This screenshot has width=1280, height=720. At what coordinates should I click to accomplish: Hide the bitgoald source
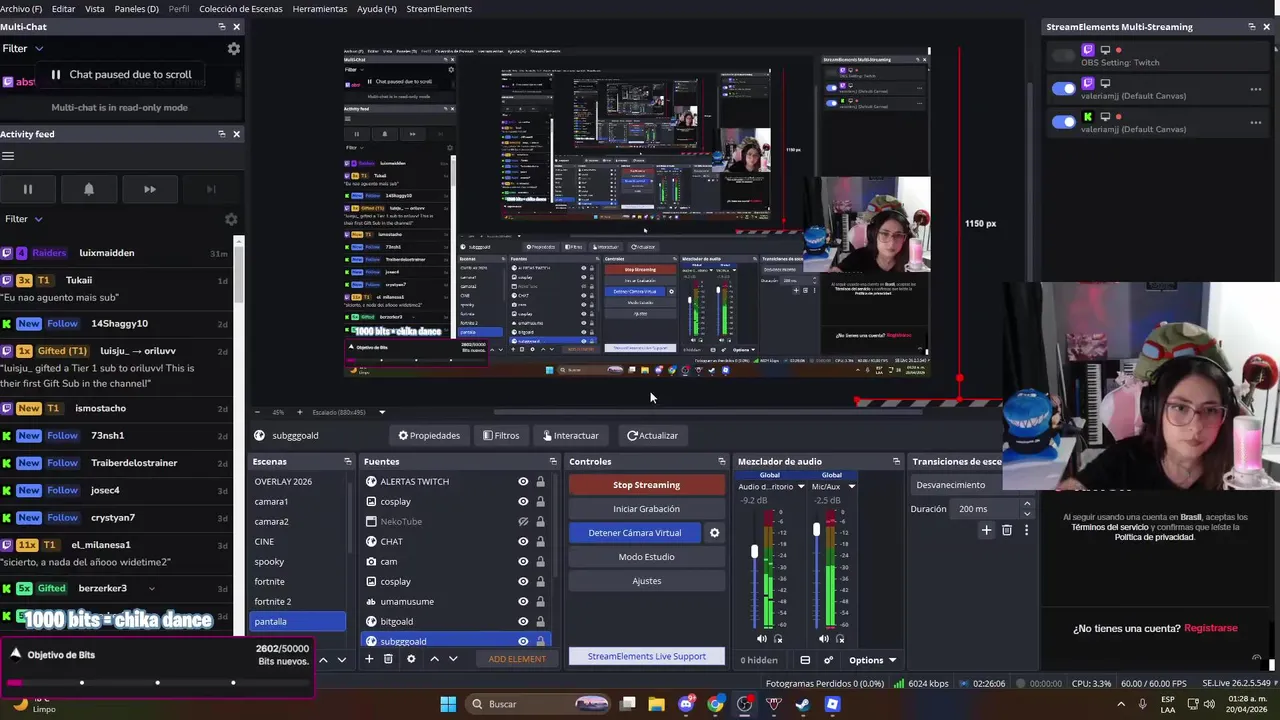pos(523,621)
